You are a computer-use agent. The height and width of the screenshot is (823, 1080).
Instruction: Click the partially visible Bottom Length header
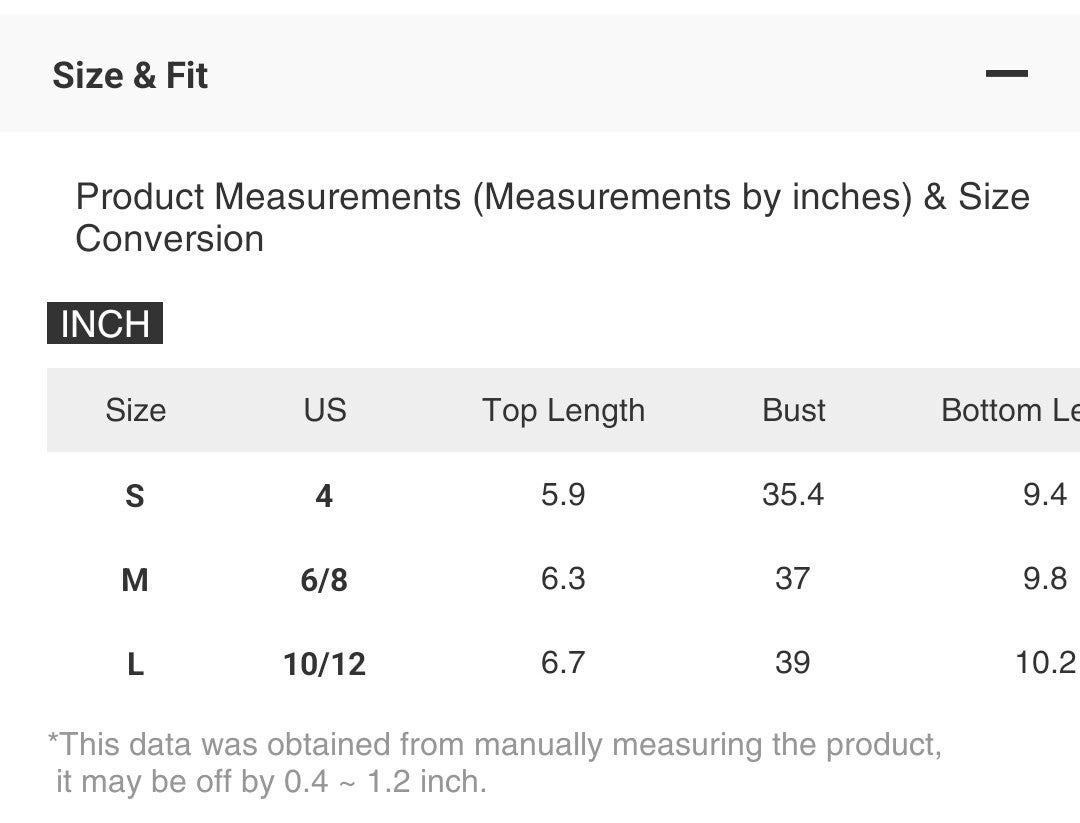(x=1009, y=410)
